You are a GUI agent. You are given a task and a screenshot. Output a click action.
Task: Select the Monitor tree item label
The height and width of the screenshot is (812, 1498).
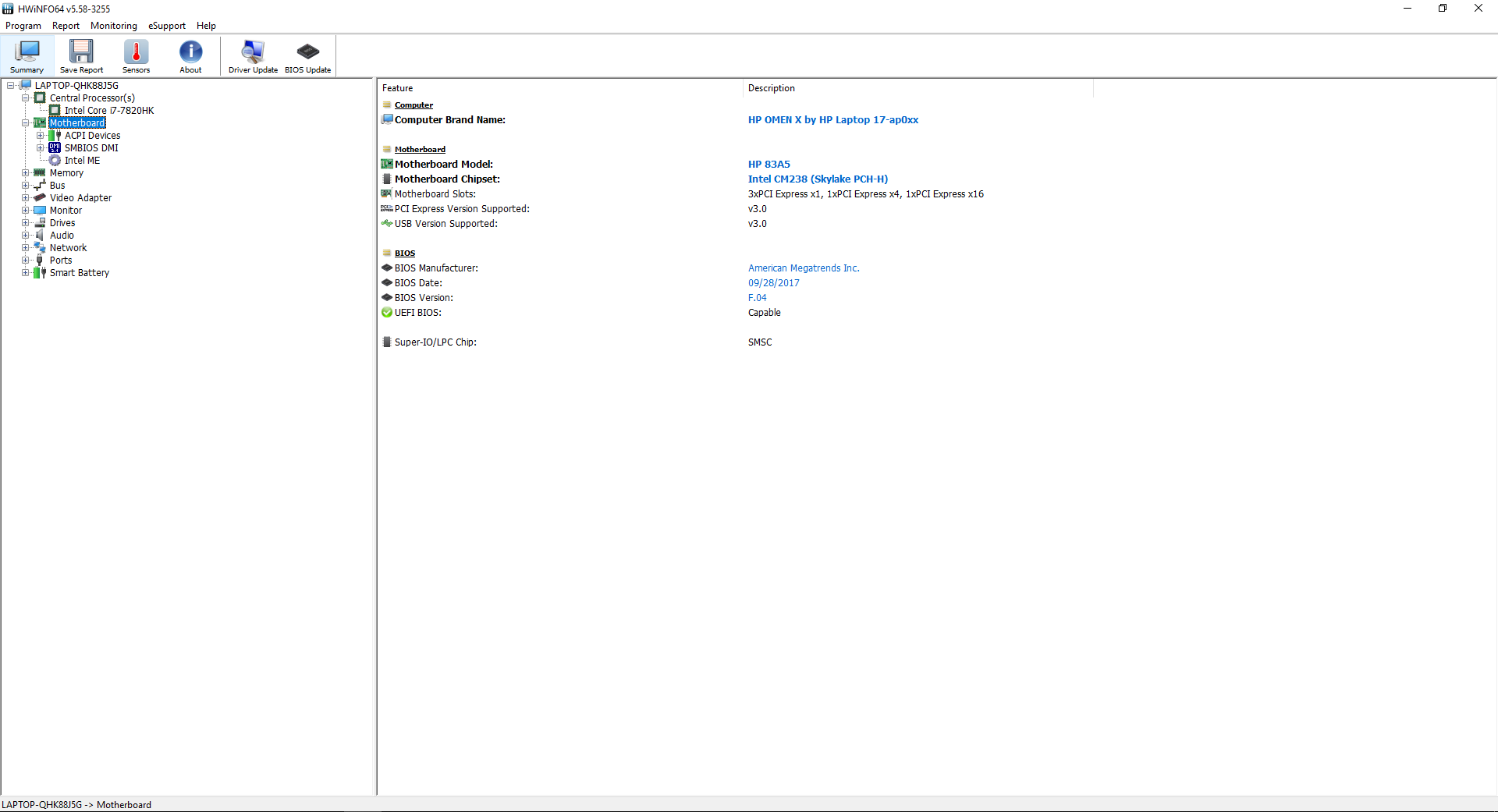[x=66, y=211]
